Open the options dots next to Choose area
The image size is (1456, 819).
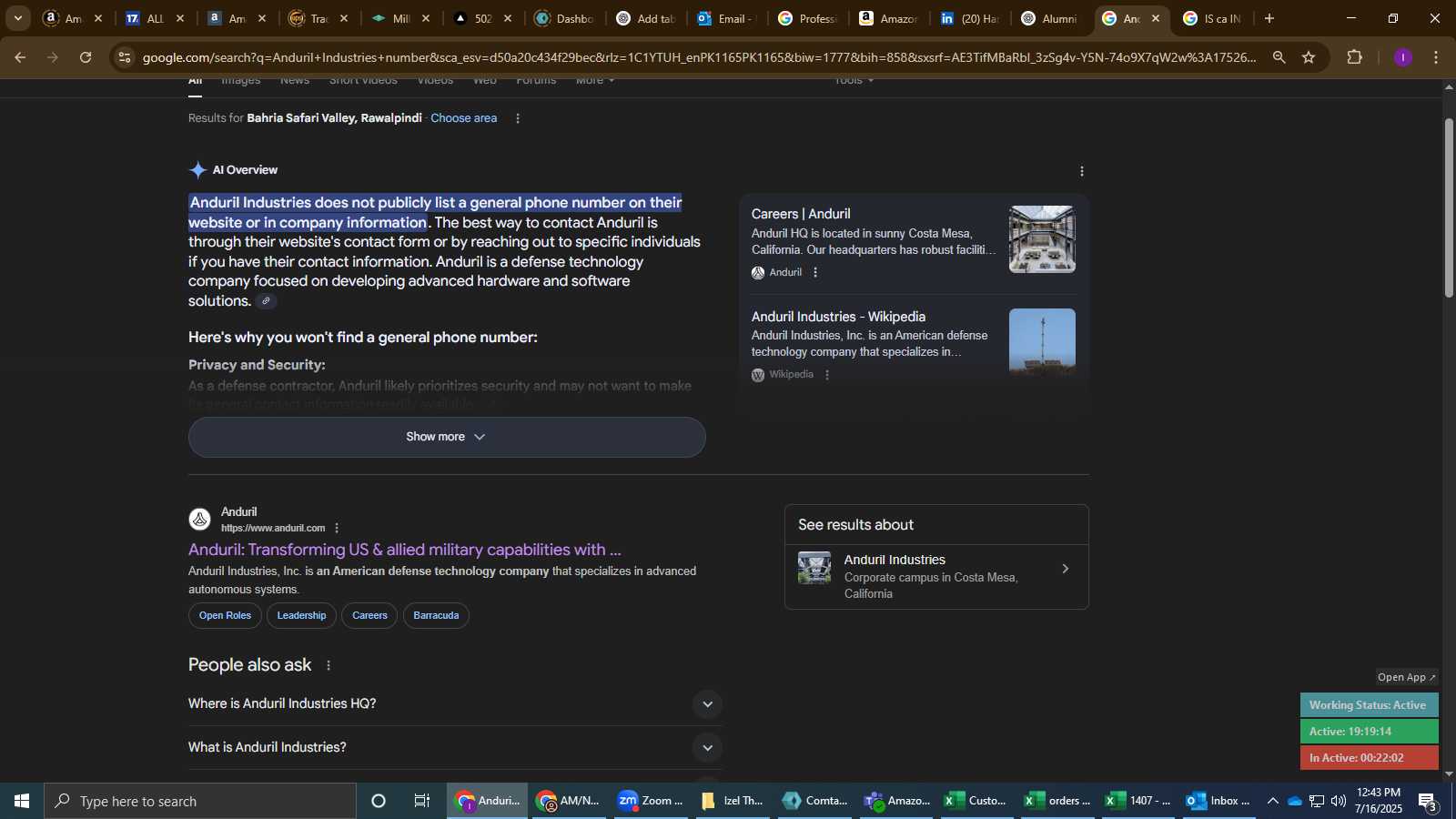tap(518, 118)
